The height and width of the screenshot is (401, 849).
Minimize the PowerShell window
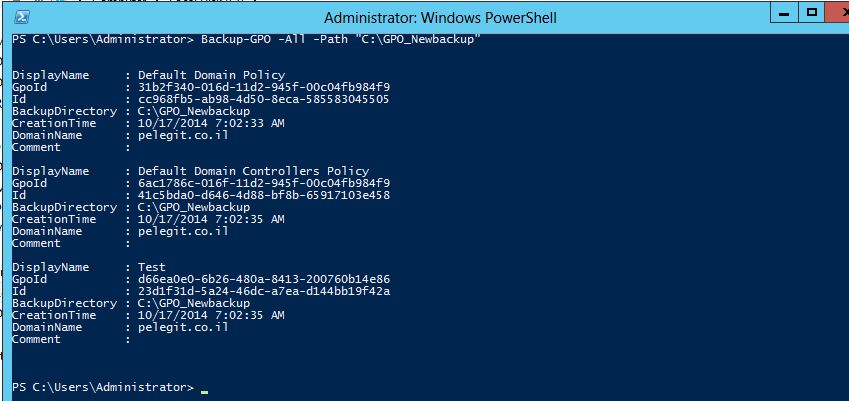tap(784, 13)
